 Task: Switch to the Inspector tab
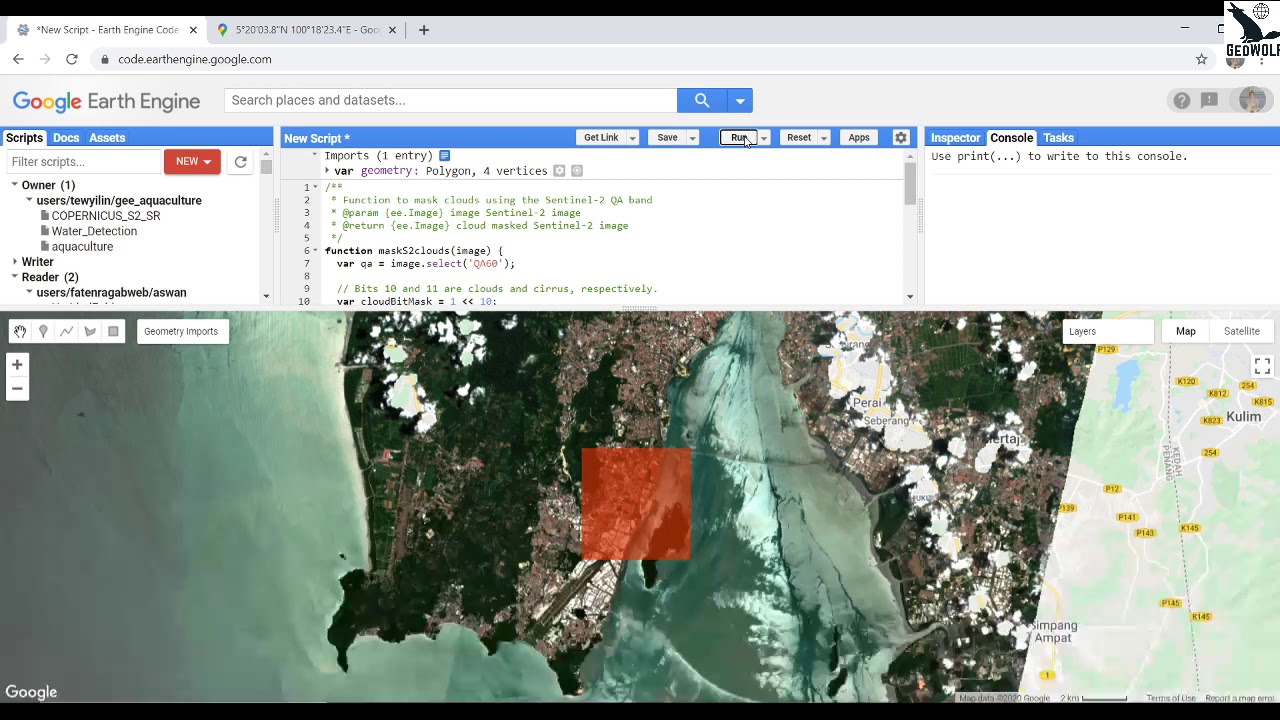[955, 138]
